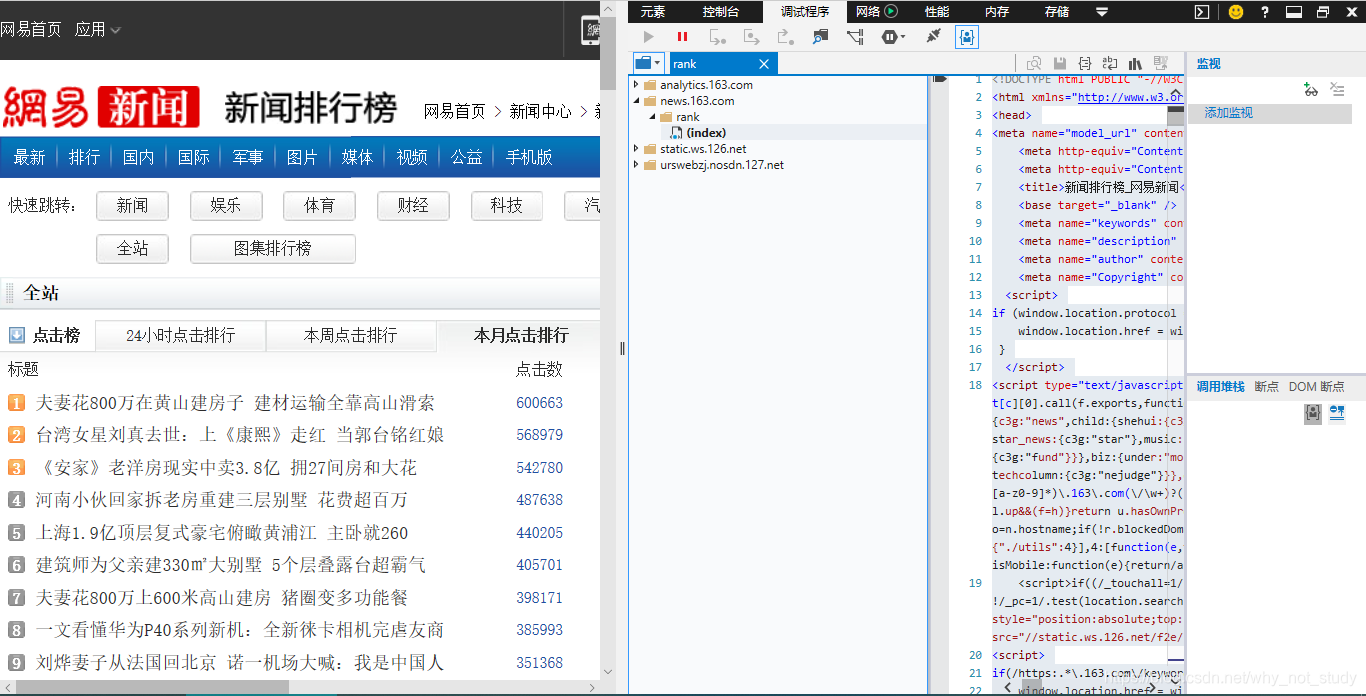Screen dimensions: 1366x696
Task: Click the show console panel icon
Action: (x=1203, y=12)
